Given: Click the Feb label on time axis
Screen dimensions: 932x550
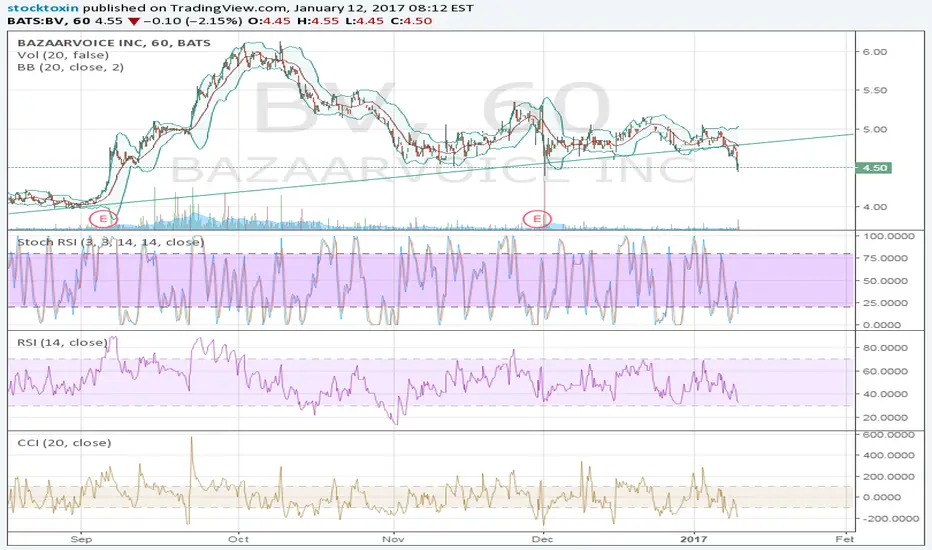Looking at the screenshot, I should (845, 539).
